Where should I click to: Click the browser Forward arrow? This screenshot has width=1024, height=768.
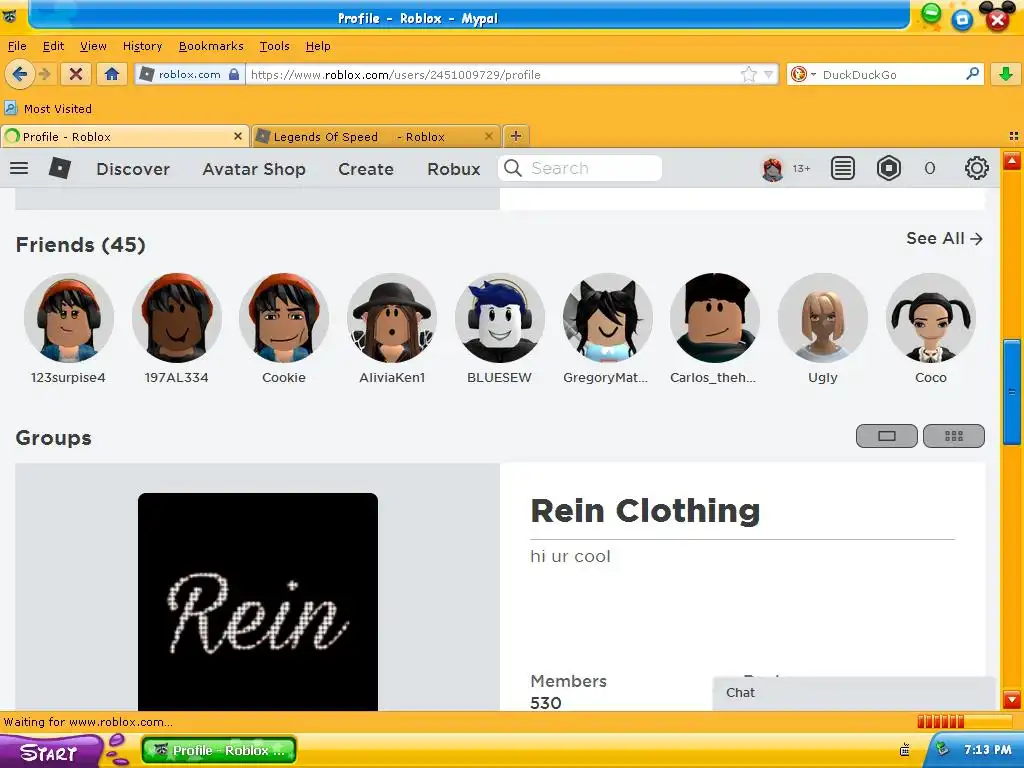[44, 74]
